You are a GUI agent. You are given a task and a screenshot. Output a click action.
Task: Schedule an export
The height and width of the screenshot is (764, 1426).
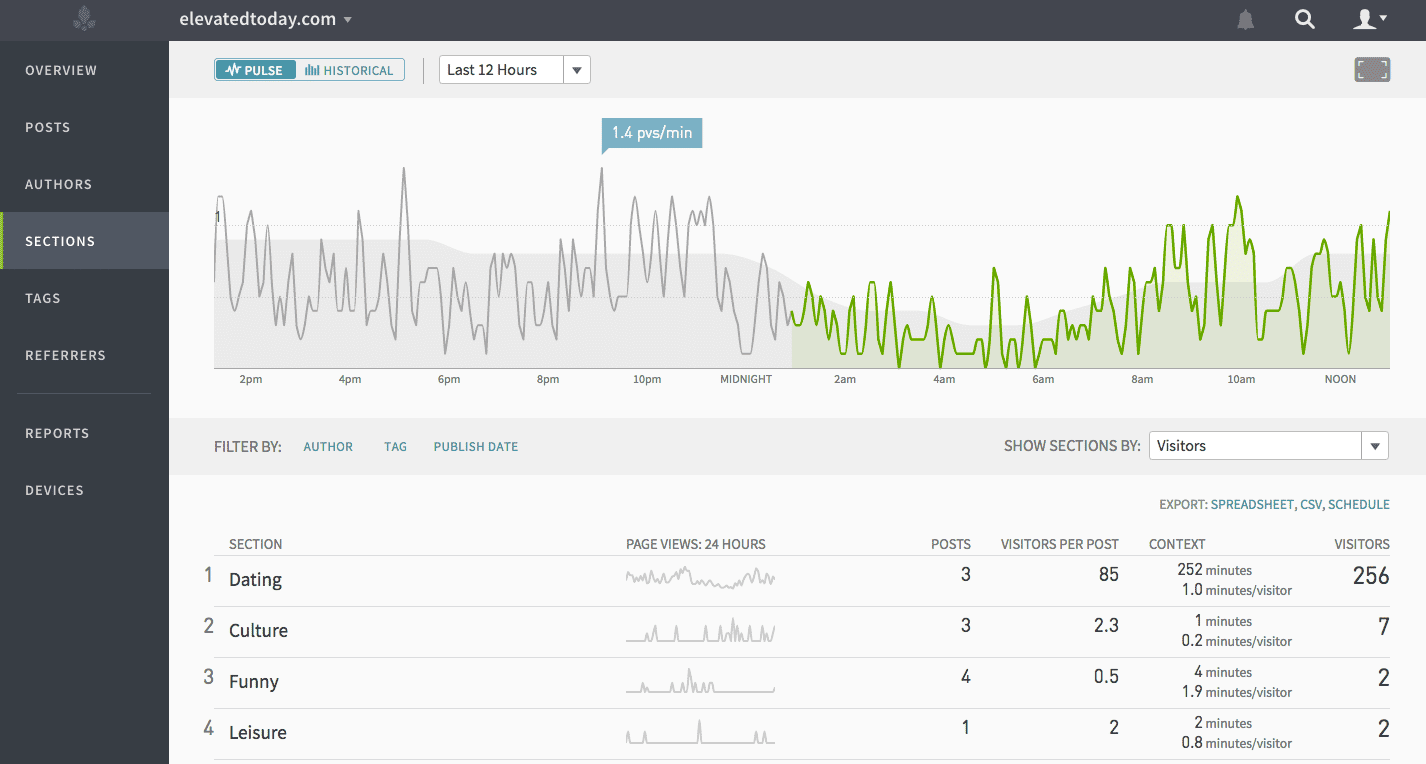click(1359, 505)
